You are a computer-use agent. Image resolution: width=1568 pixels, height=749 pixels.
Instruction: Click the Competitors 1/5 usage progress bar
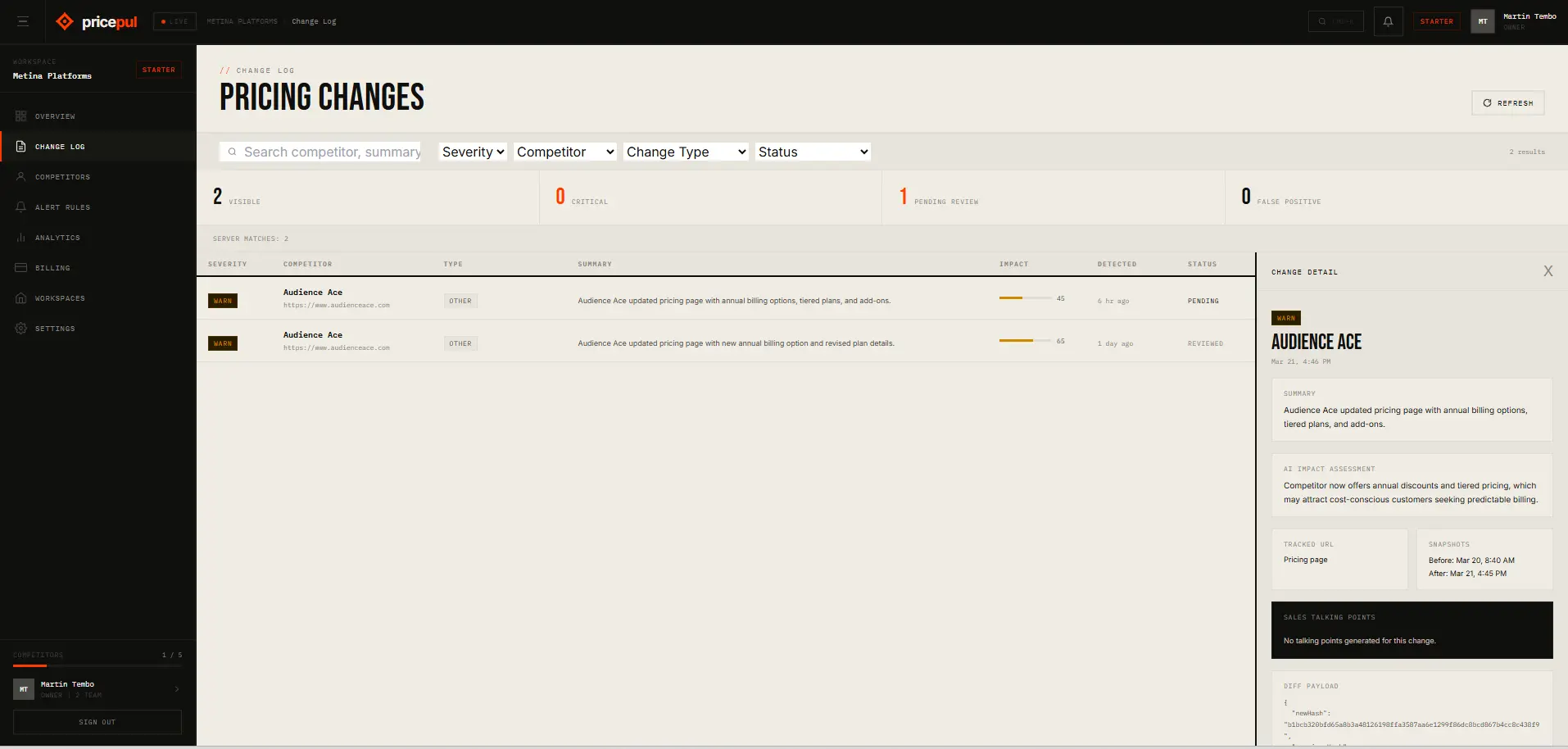click(97, 665)
